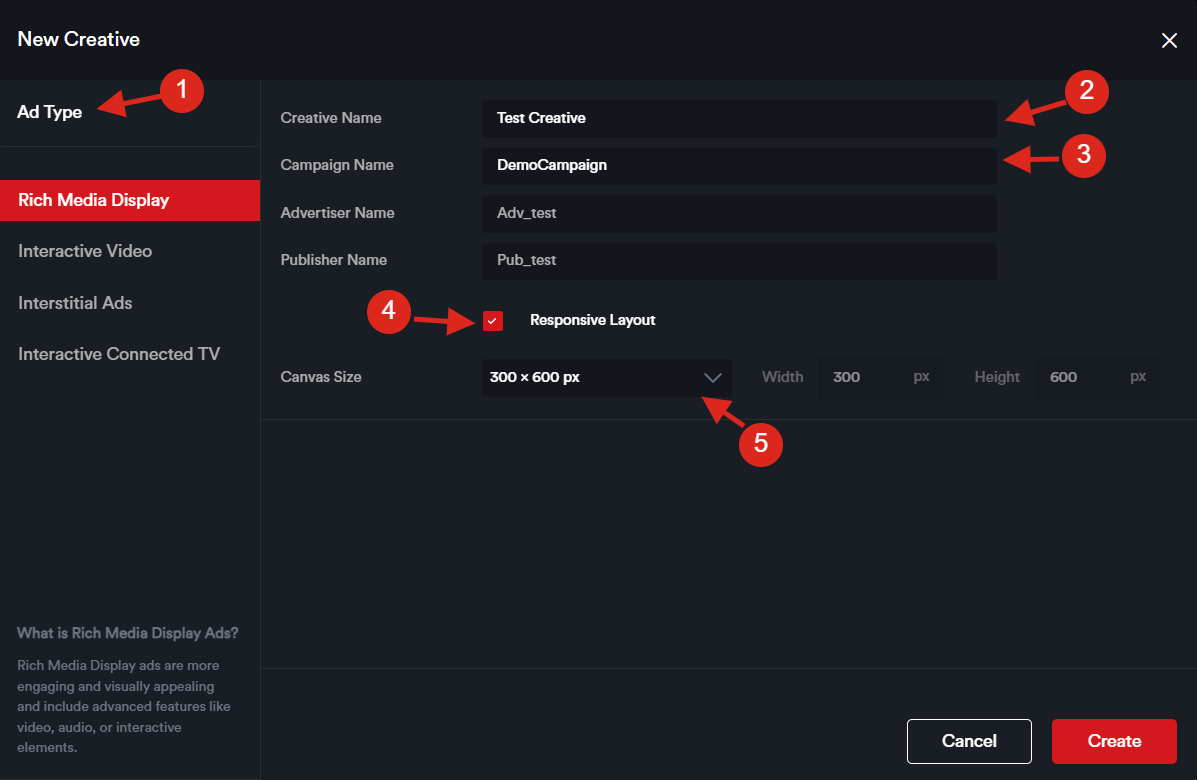The width and height of the screenshot is (1197, 780).
Task: Click the Advertiser Name field
Action: 738,213
